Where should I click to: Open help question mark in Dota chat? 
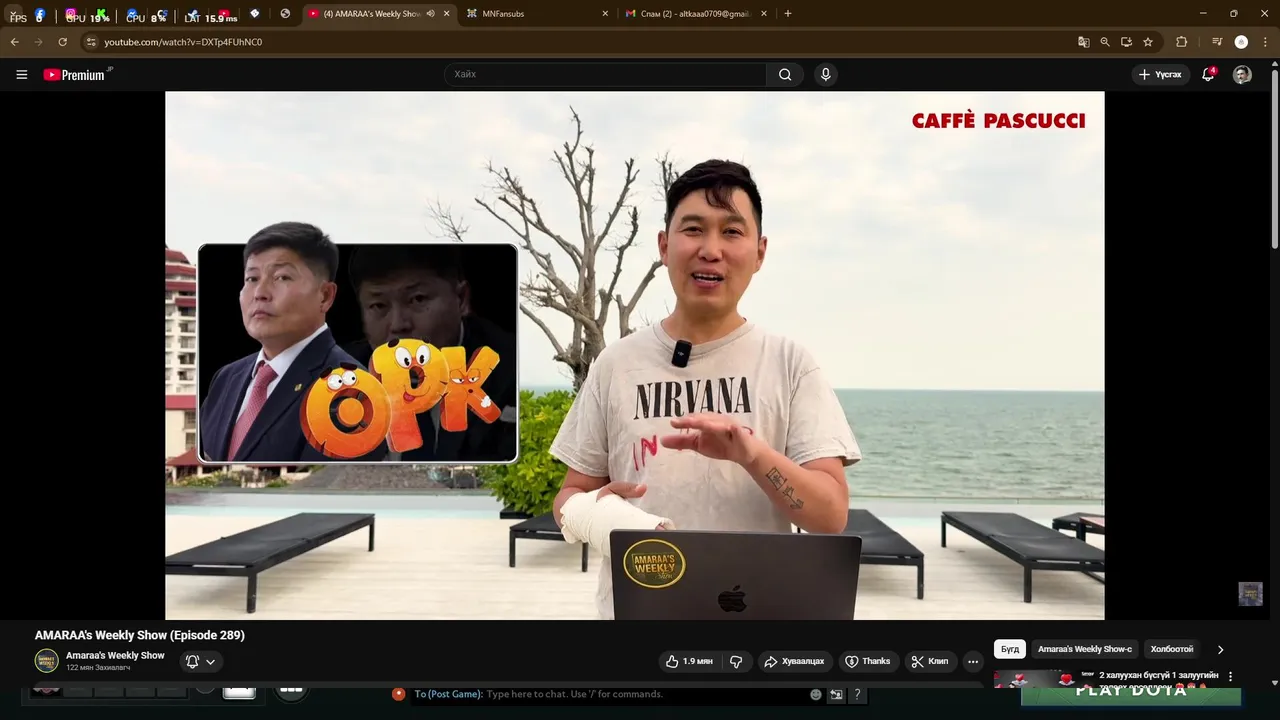857,694
